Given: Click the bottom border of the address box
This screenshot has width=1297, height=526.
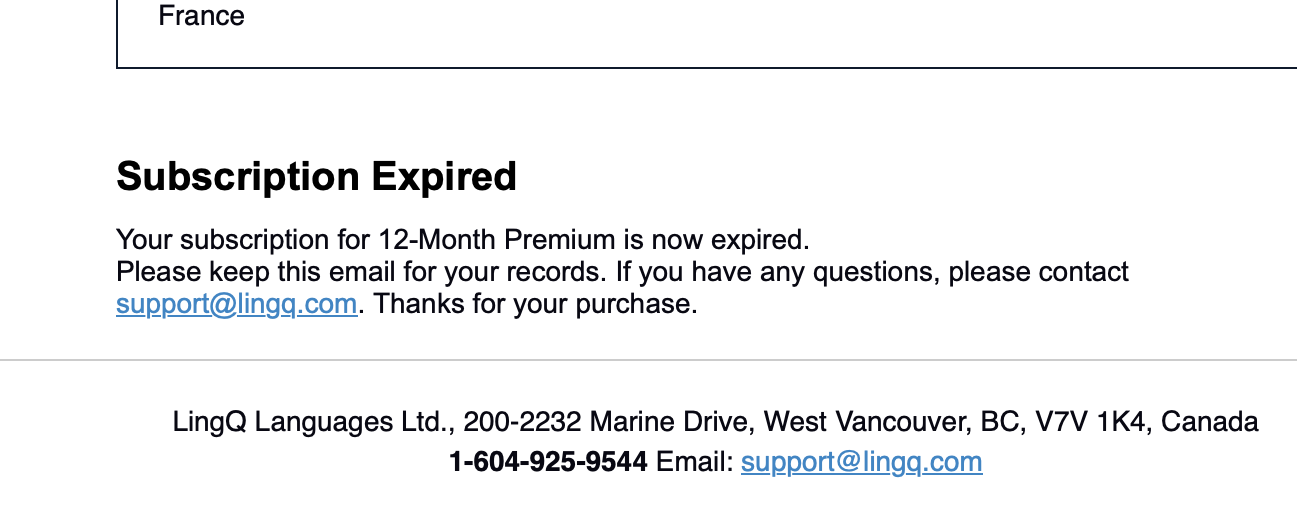Looking at the screenshot, I should (x=700, y=68).
